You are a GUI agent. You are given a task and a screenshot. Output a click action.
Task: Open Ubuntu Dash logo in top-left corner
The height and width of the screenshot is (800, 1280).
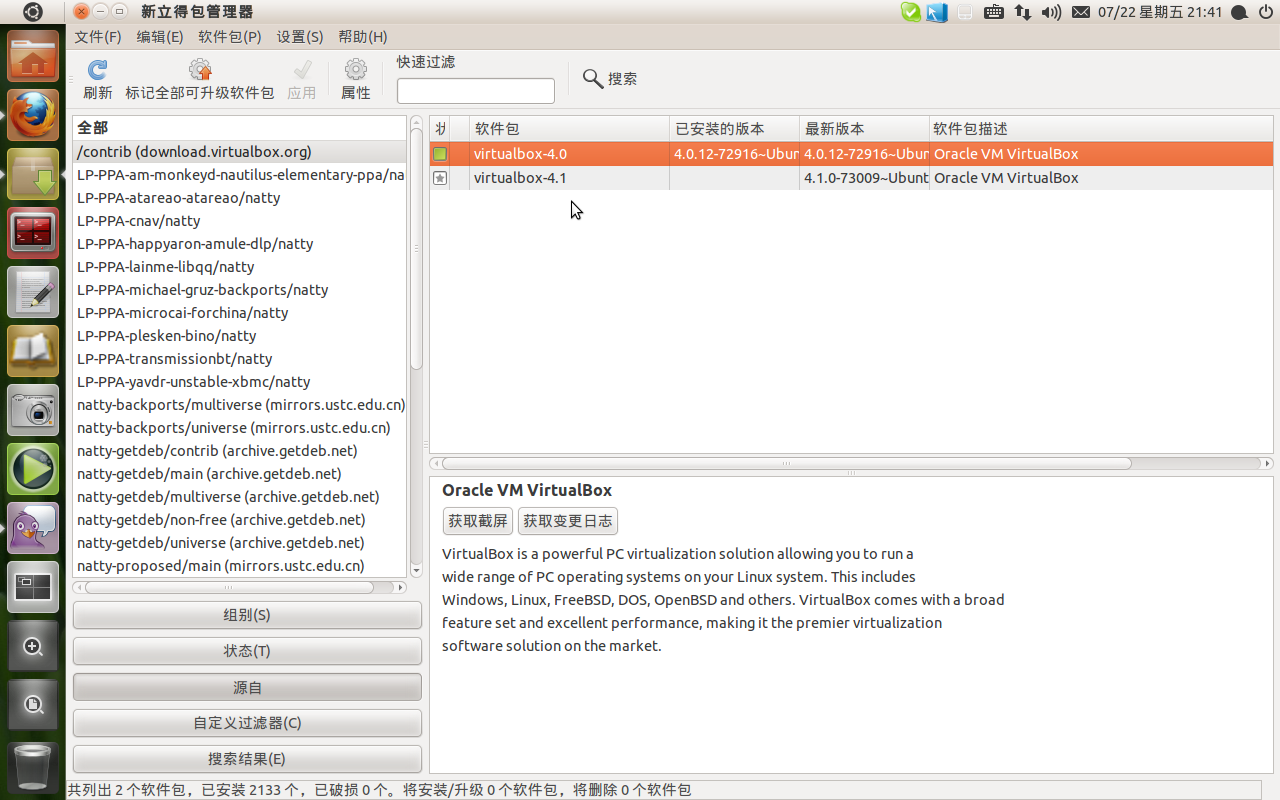(x=33, y=12)
